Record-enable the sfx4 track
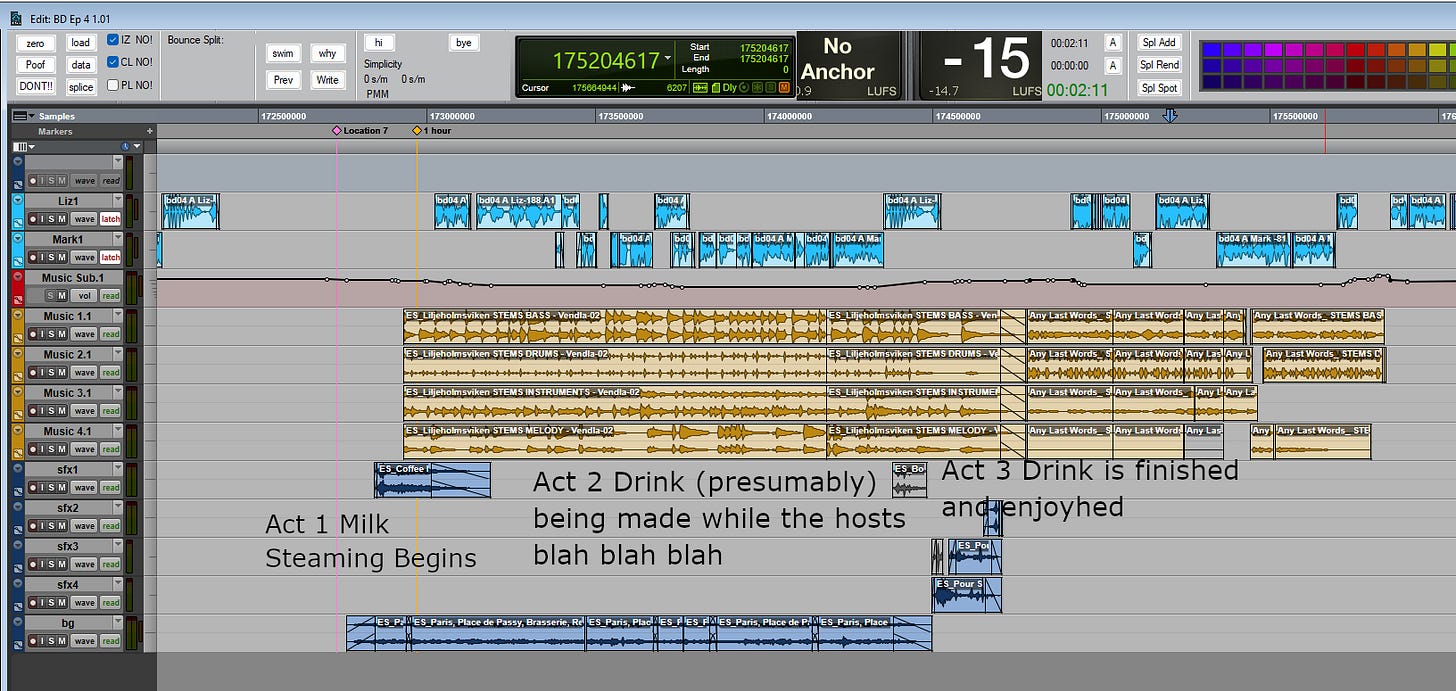 click(34, 602)
